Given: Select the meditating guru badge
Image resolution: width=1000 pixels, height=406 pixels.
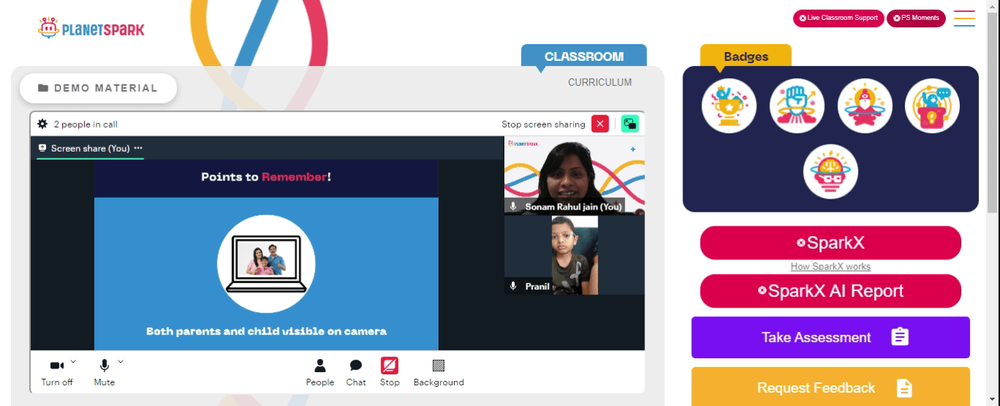Looking at the screenshot, I should point(865,106).
